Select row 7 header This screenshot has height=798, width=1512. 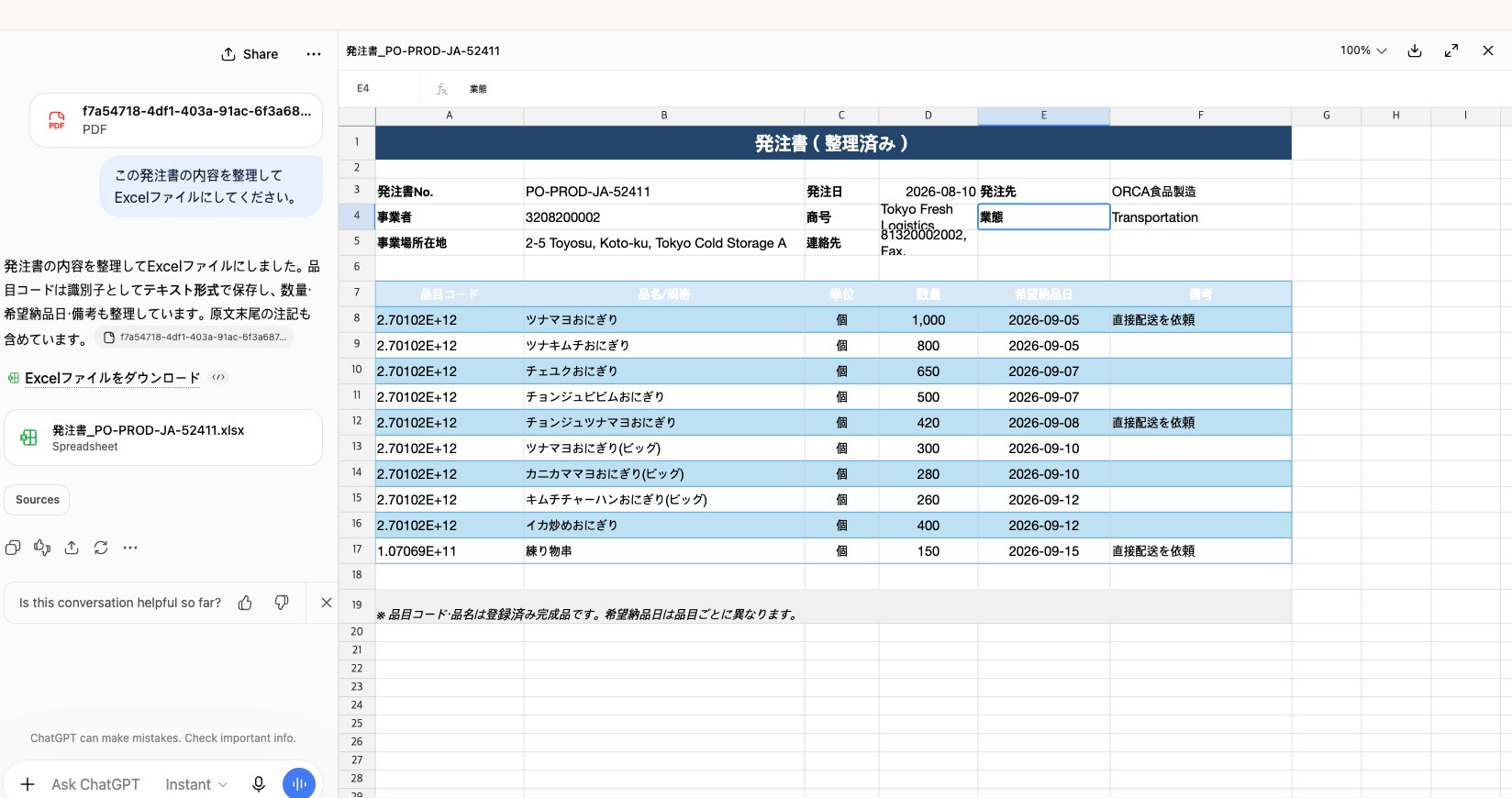(357, 293)
